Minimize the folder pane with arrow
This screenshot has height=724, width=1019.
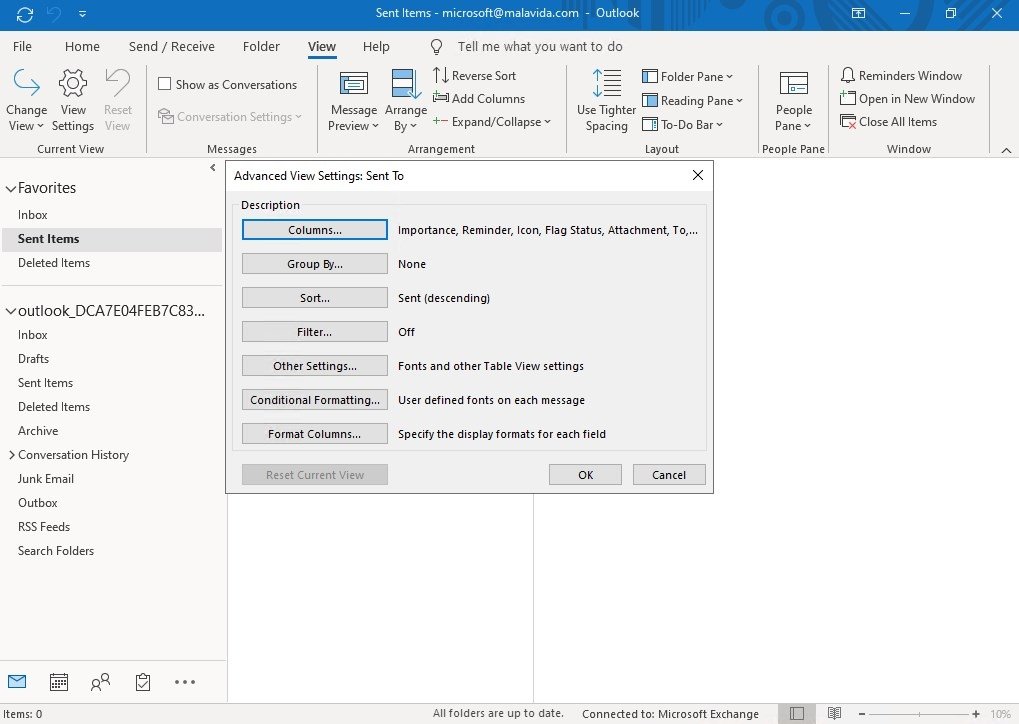click(213, 168)
